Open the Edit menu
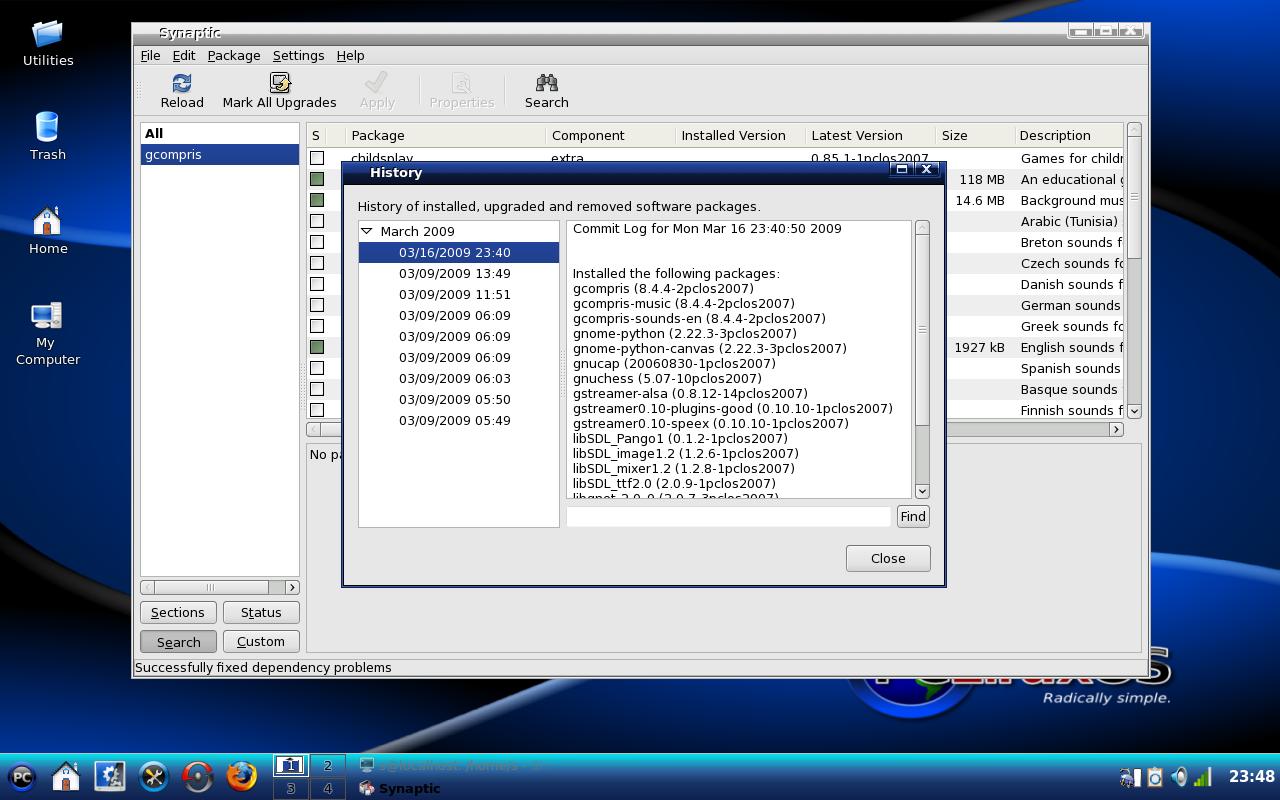The image size is (1280, 800). (184, 55)
